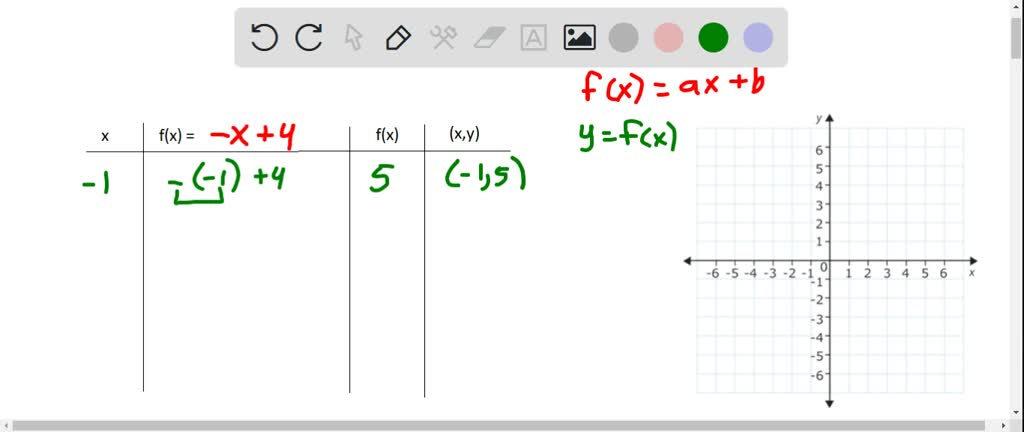Select the Eraser tool
Viewport: 1024px width, 432px height.
(x=488, y=38)
